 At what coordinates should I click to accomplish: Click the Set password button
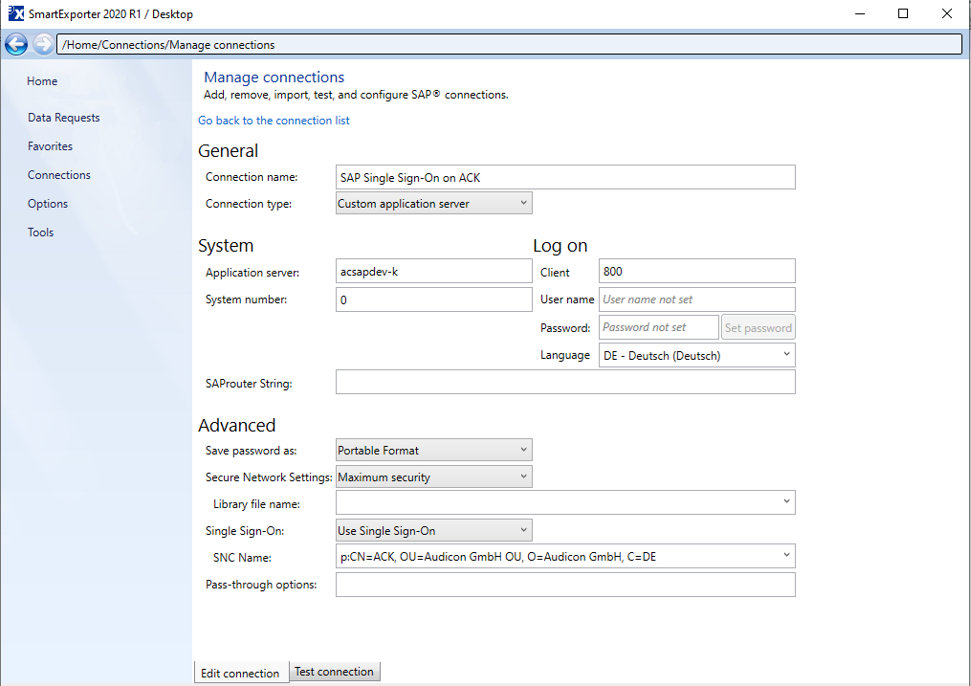click(x=758, y=327)
